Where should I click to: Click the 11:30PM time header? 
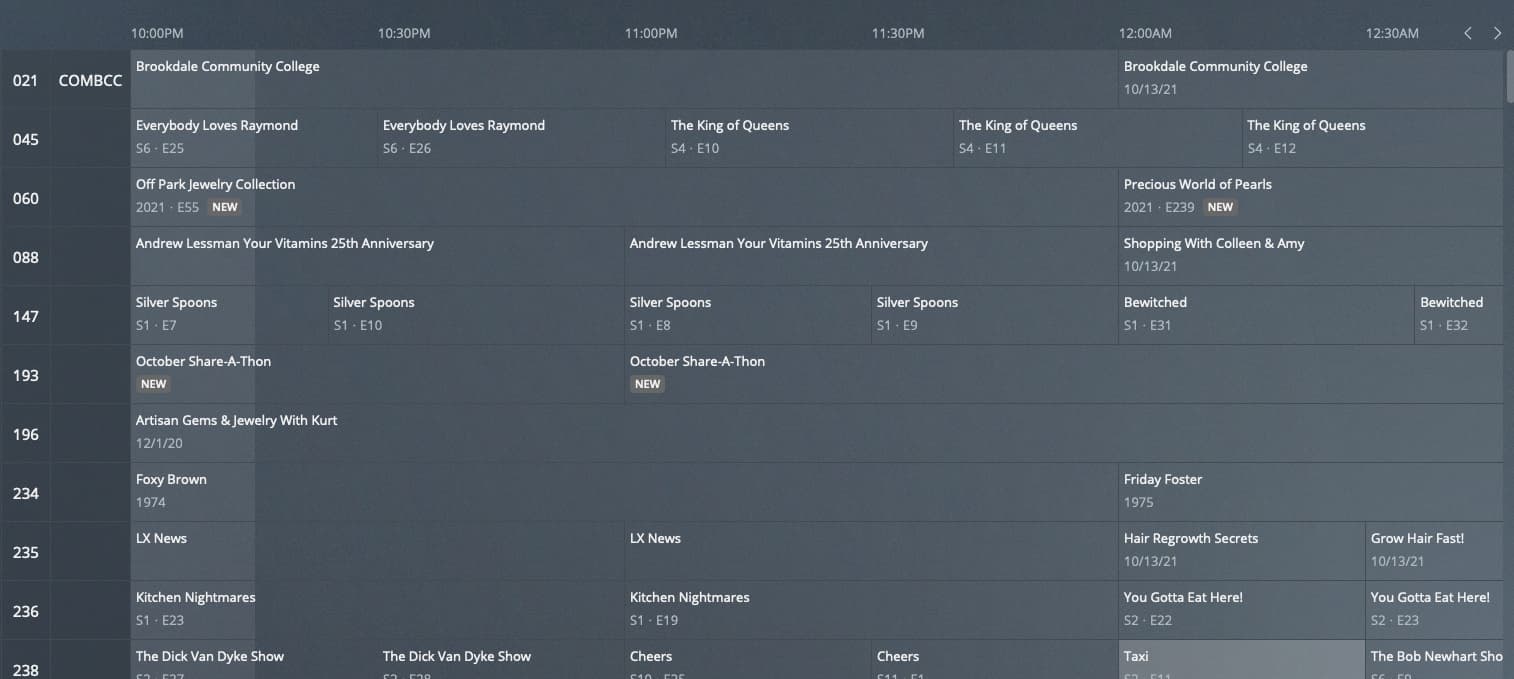898,33
